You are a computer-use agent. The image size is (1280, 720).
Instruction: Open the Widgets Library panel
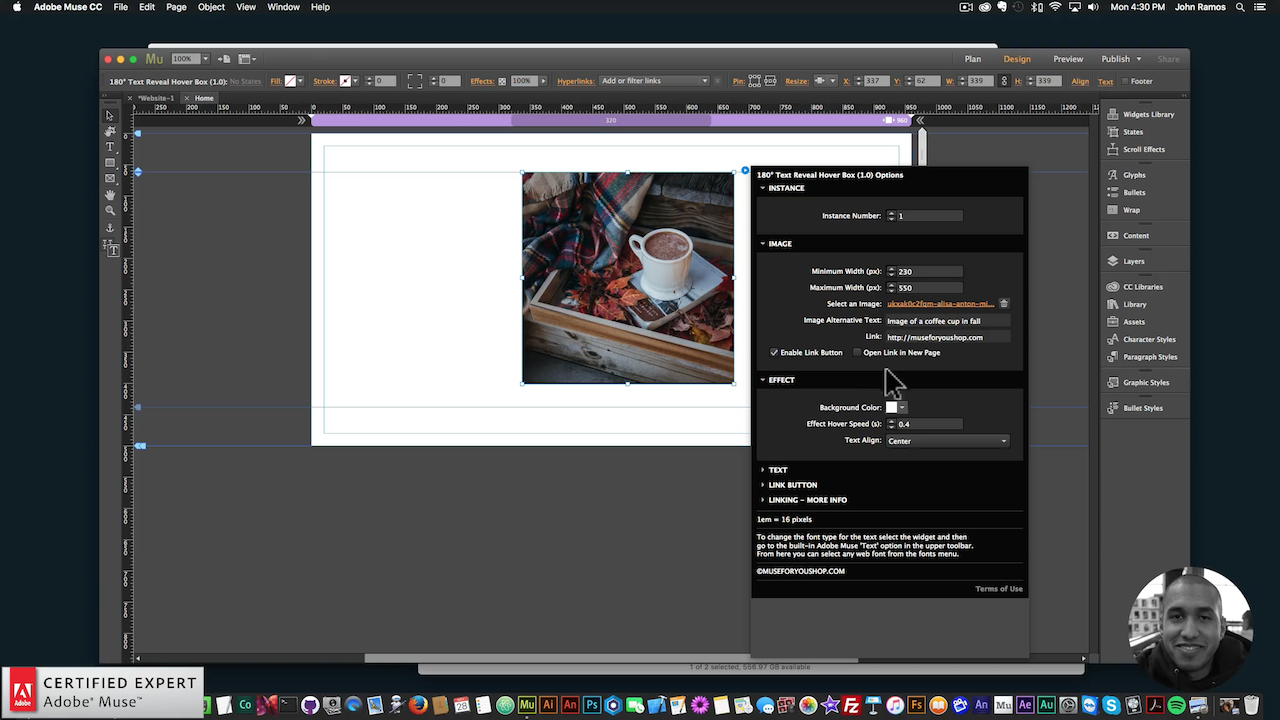coord(1144,114)
